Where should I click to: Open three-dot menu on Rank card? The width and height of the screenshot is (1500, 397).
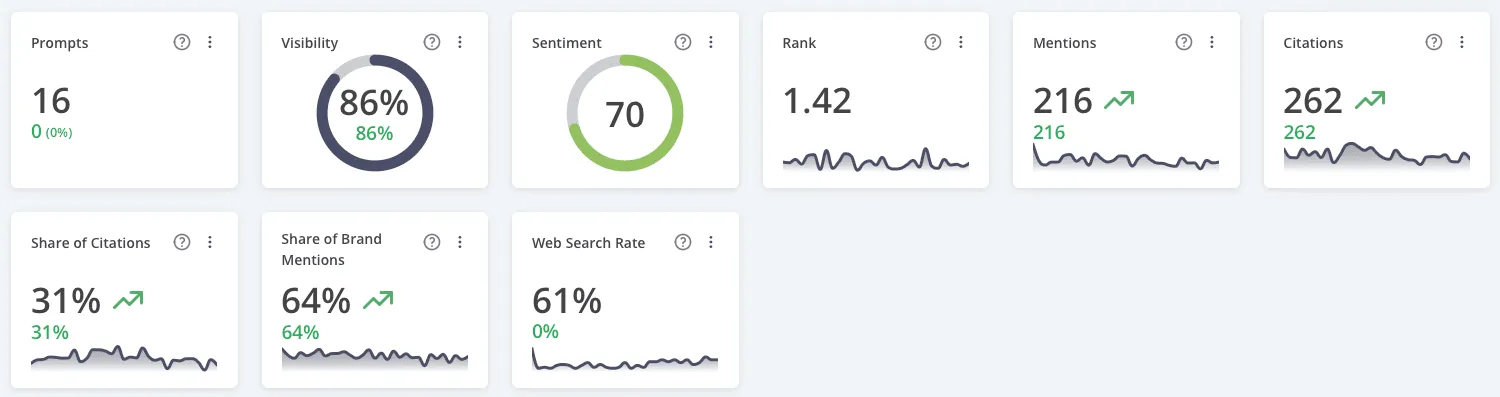(961, 42)
